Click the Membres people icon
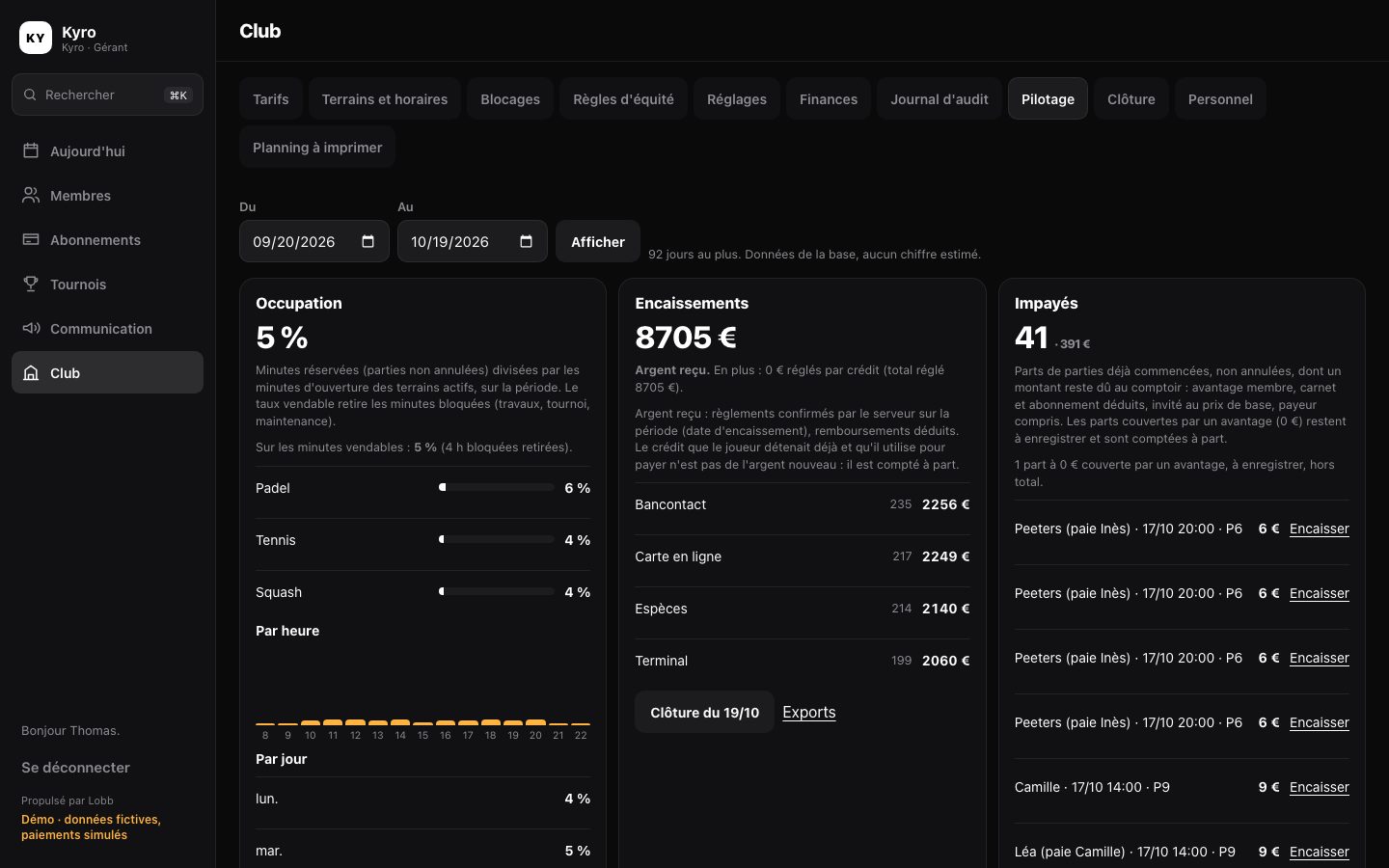Viewport: 1389px width, 868px height. coord(31,195)
